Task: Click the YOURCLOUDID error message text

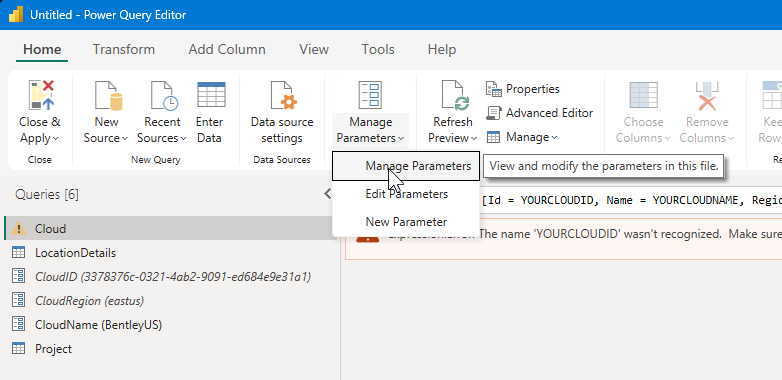Action: (630, 233)
